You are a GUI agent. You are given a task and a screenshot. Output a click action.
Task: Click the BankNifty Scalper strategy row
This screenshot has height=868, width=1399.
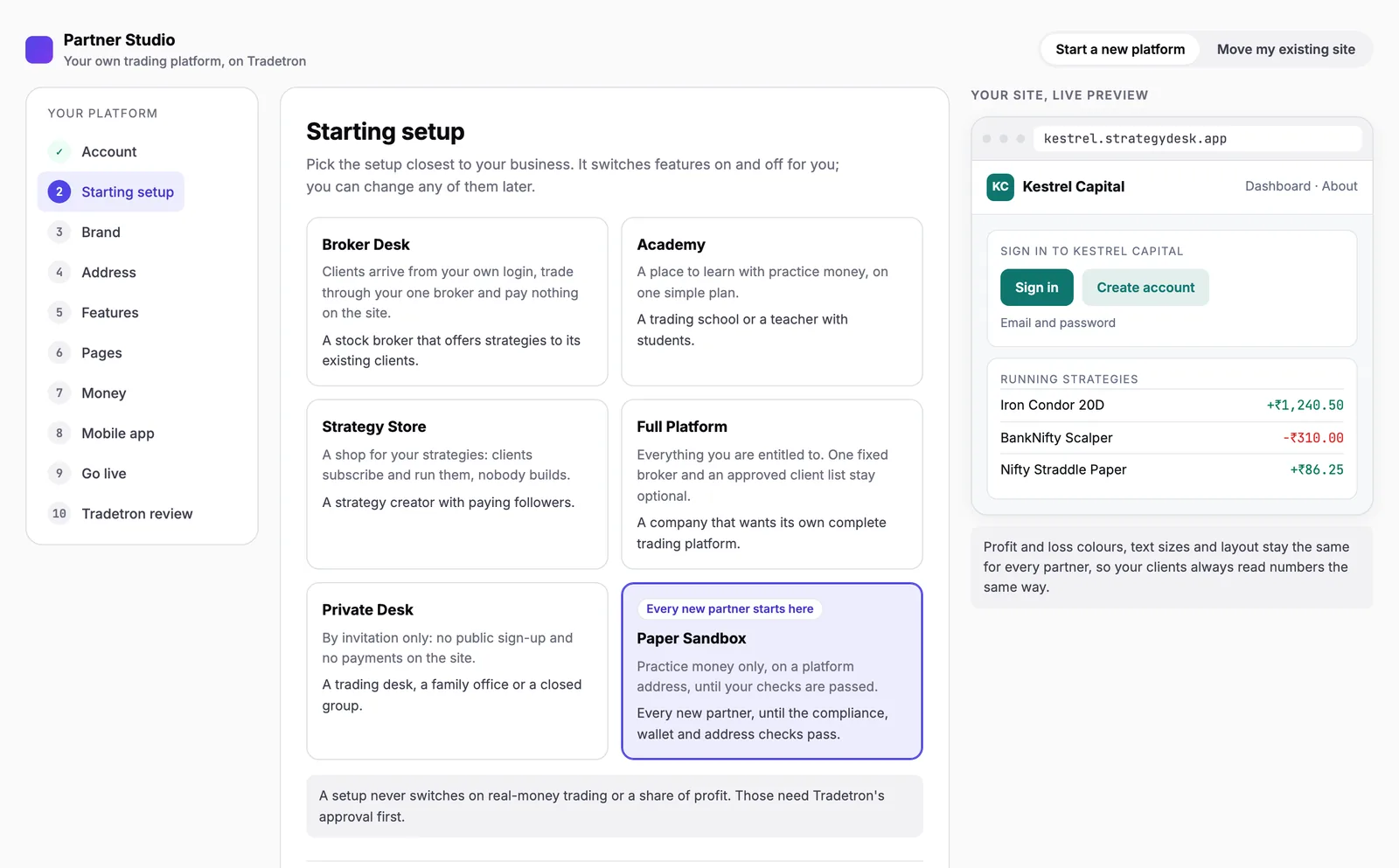click(x=1172, y=438)
